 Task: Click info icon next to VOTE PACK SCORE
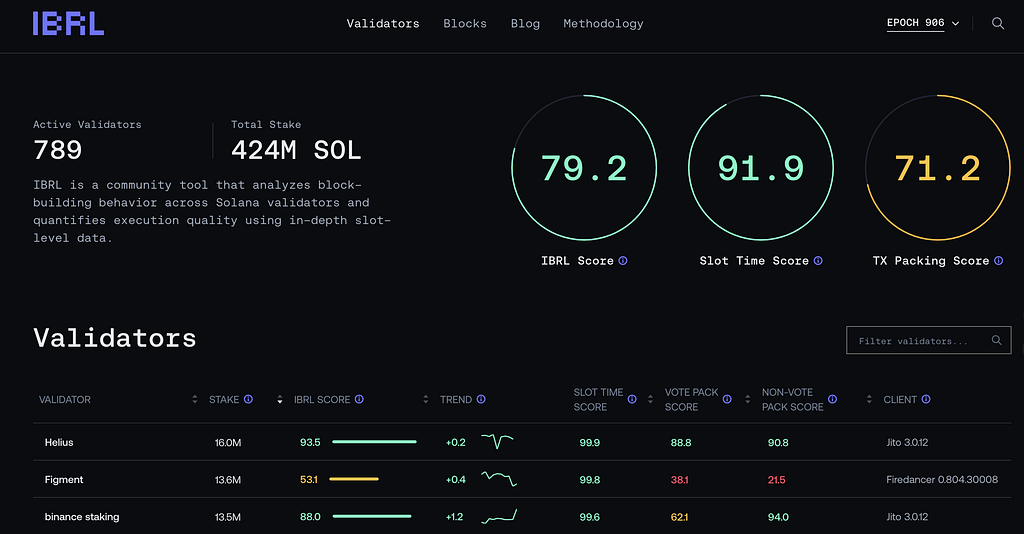tap(727, 400)
